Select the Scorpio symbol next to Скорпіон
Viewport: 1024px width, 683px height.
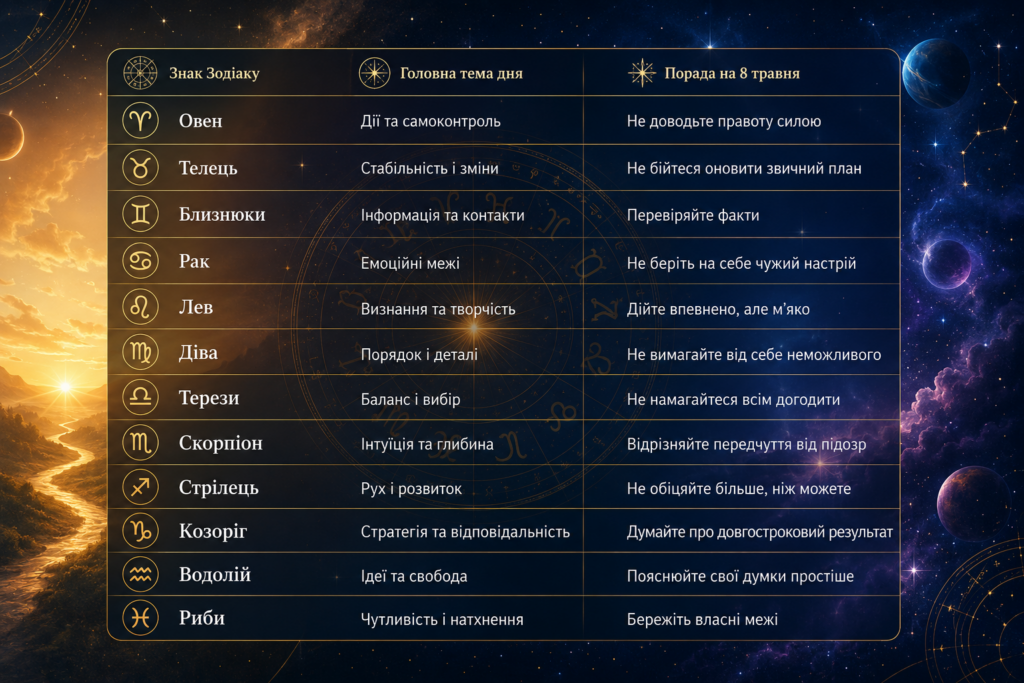pyautogui.click(x=140, y=443)
